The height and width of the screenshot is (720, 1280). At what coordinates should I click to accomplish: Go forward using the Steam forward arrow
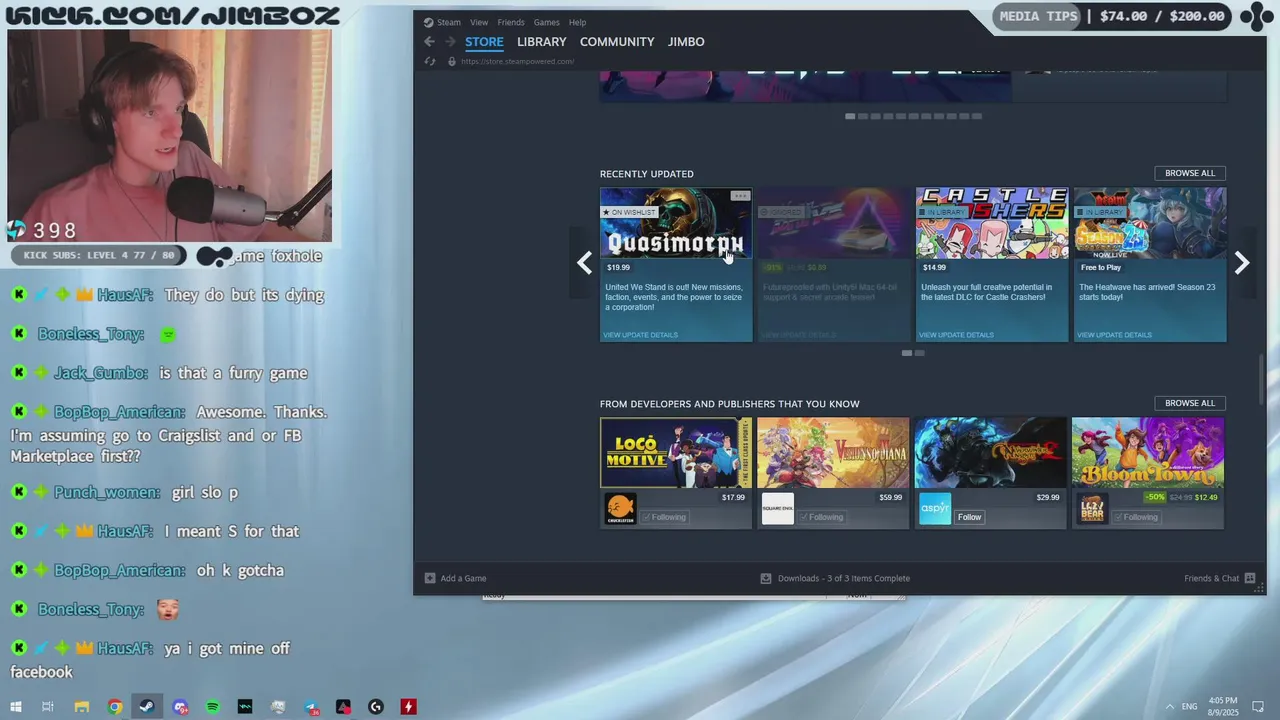pyautogui.click(x=450, y=42)
